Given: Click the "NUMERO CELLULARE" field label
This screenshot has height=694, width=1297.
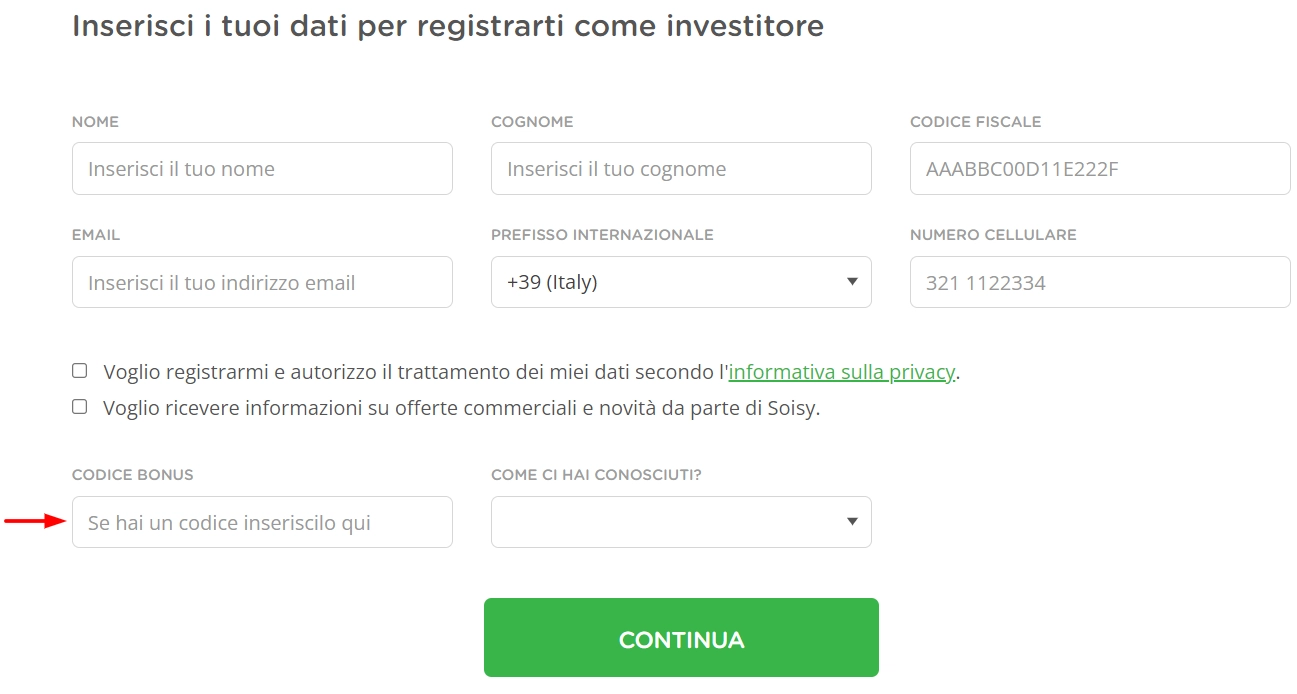Looking at the screenshot, I should coord(992,235).
